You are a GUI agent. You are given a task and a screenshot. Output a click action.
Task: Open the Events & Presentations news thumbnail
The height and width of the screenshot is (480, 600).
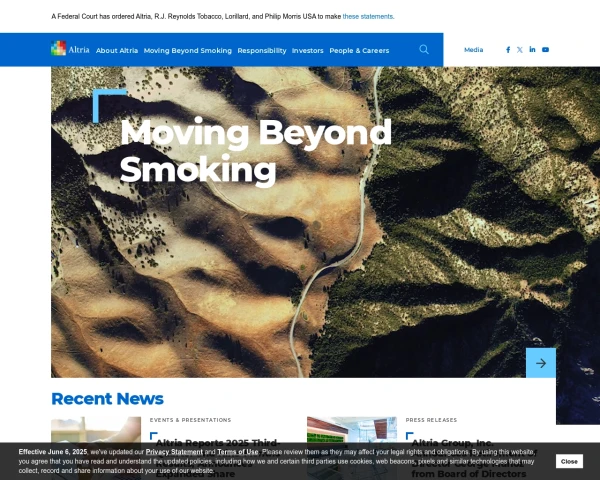coord(96,430)
